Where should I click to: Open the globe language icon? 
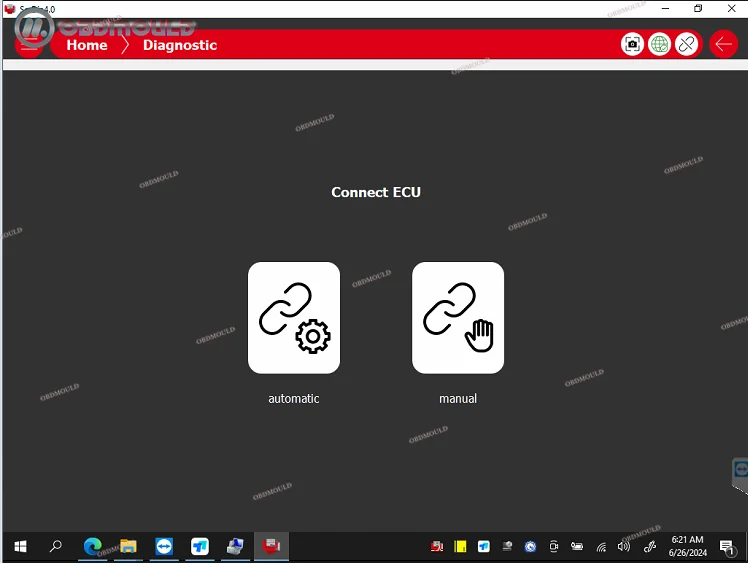click(x=659, y=44)
